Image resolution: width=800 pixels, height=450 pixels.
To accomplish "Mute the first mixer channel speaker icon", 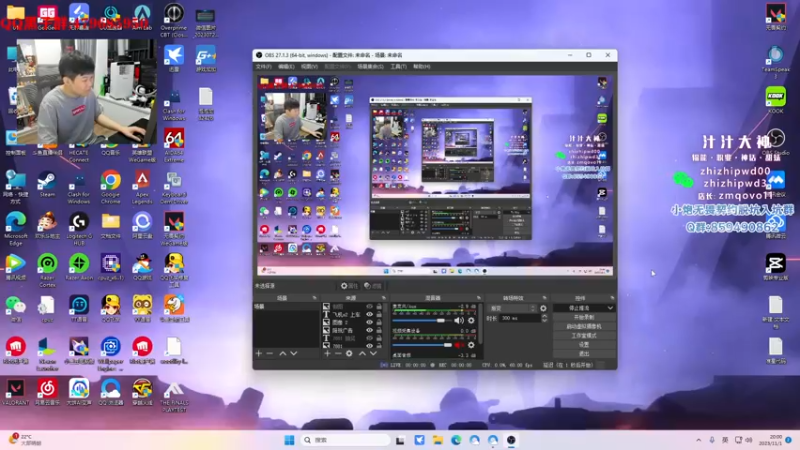I will 459,320.
